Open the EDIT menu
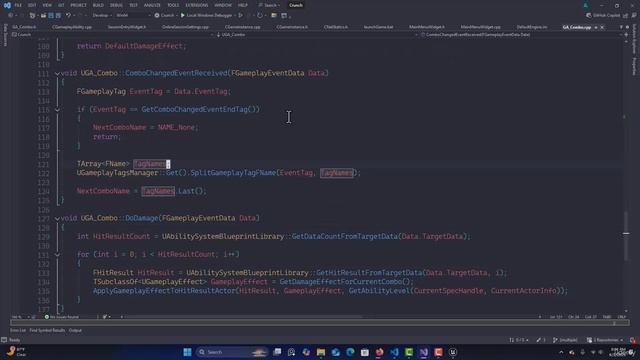The width and height of the screenshot is (640, 360). 32,5
